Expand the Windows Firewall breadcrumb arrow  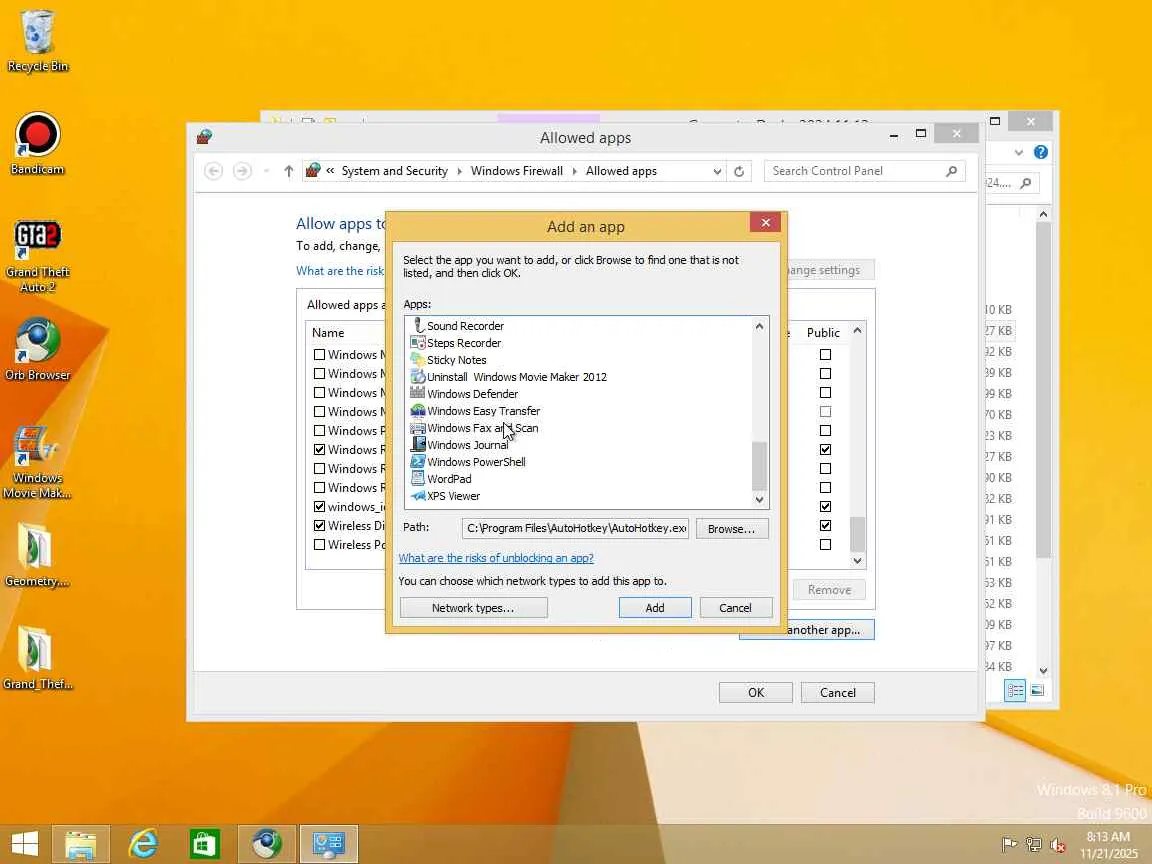(575, 171)
